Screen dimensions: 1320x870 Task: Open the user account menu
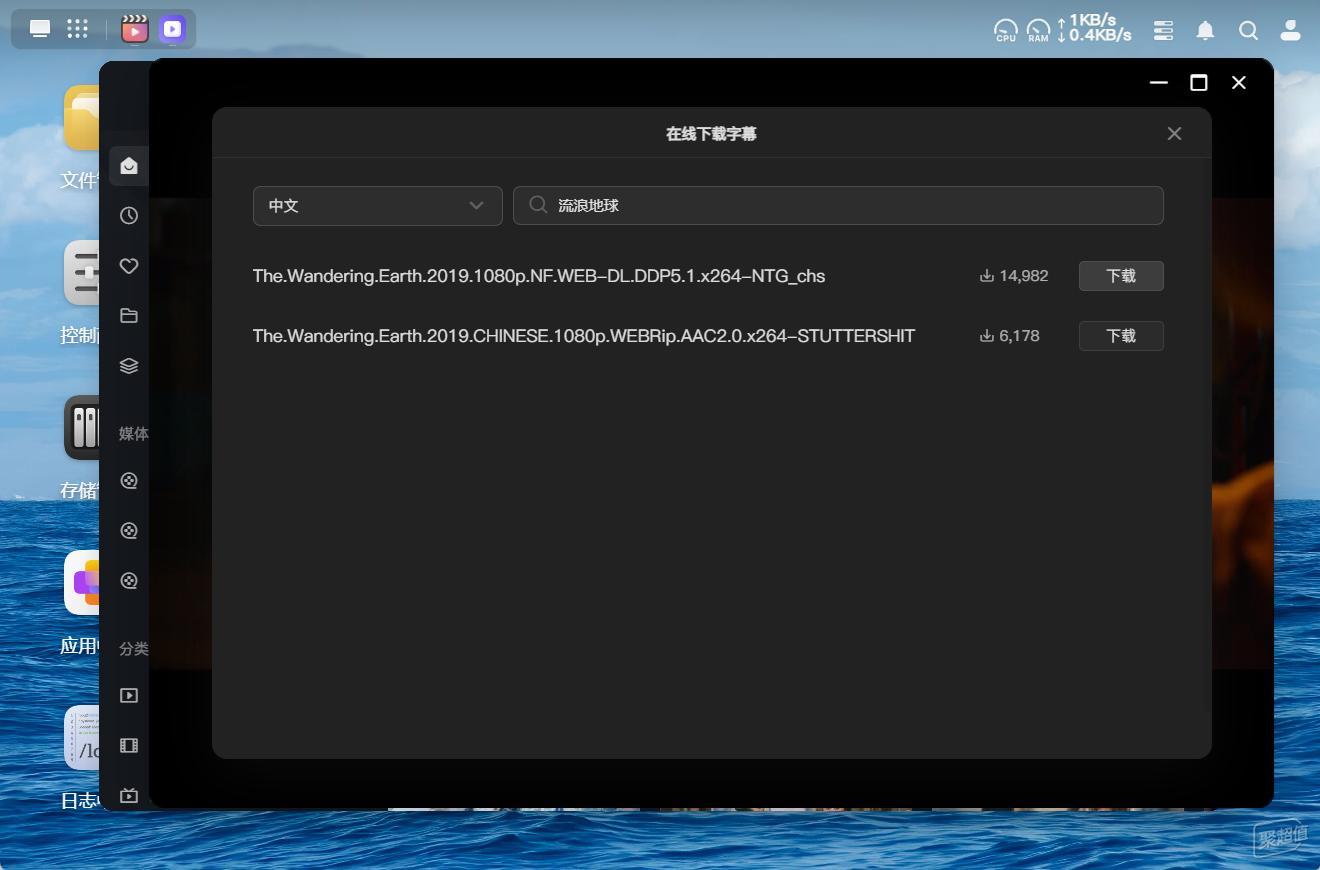(x=1291, y=31)
